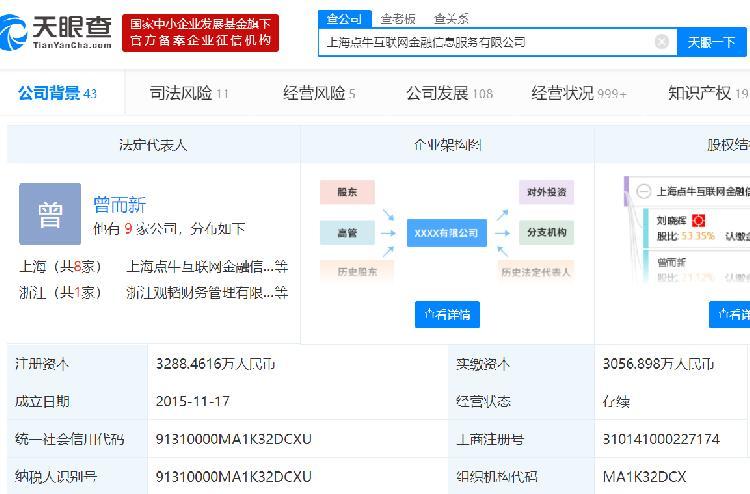Screen dimensions: 750x494
Task: Select the 查关系 search tab
Action: (x=451, y=19)
